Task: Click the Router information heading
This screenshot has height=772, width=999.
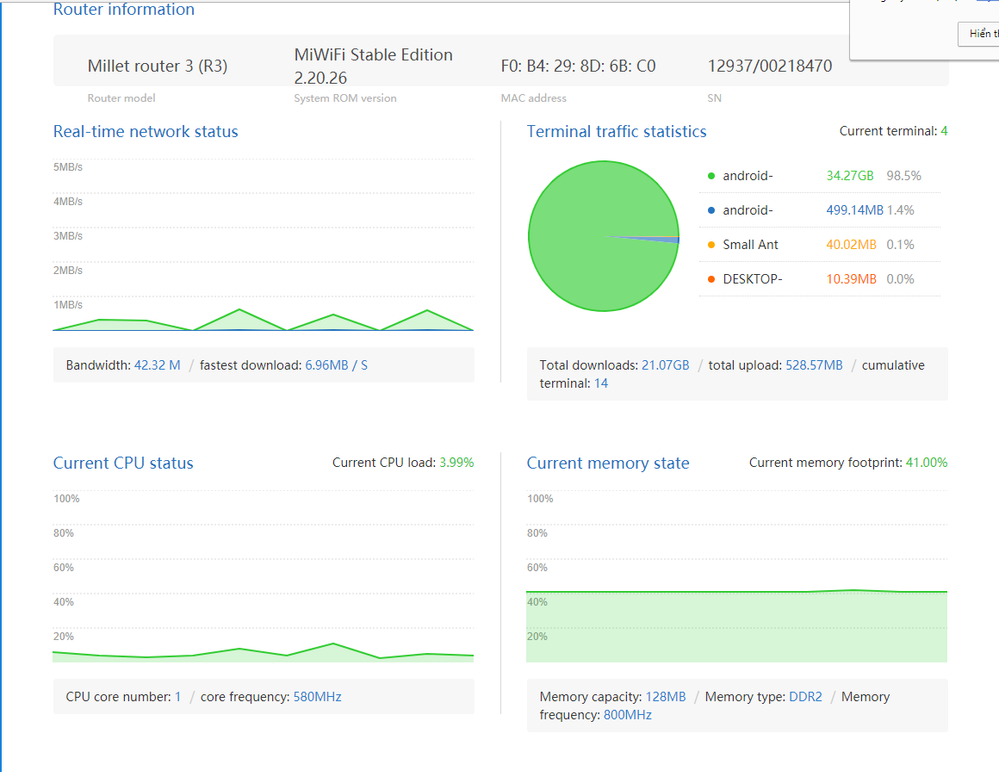Action: tap(124, 9)
